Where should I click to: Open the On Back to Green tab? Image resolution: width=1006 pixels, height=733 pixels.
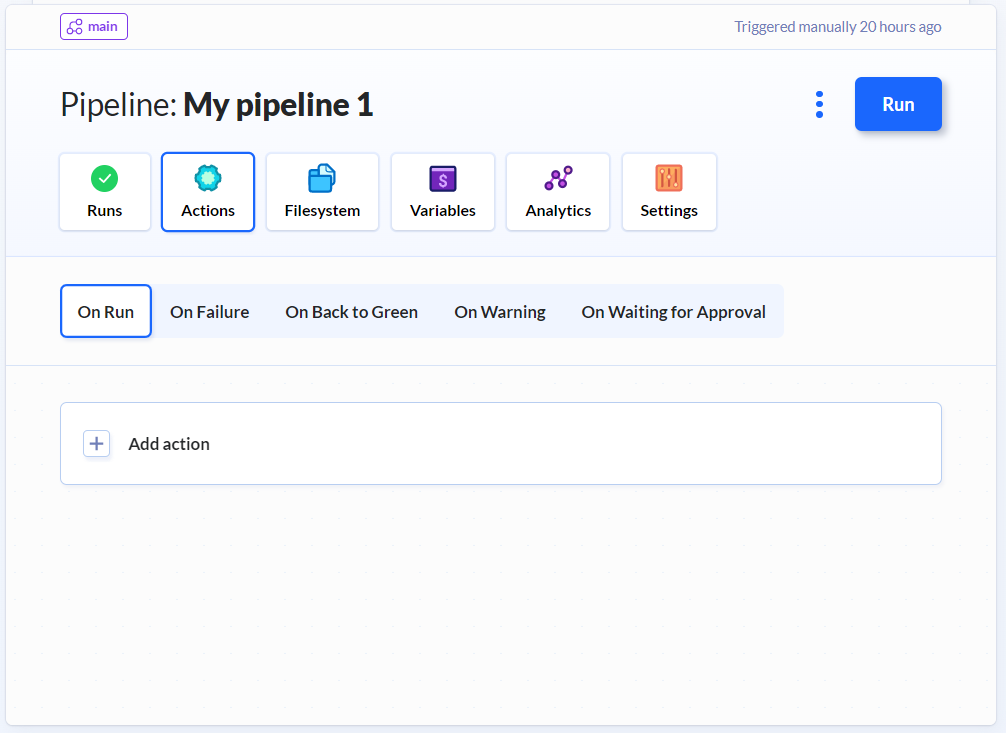(351, 312)
